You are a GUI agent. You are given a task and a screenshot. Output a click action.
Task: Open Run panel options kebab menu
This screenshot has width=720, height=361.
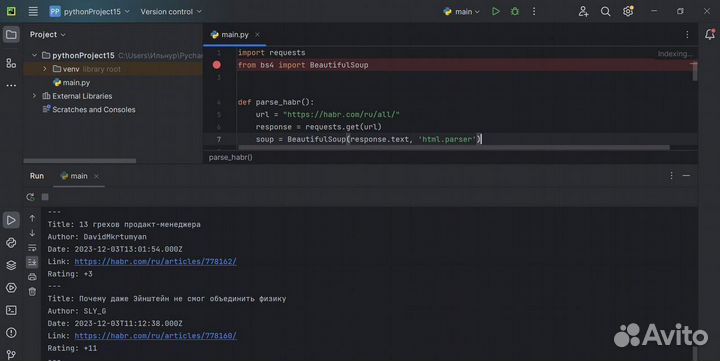tap(671, 175)
